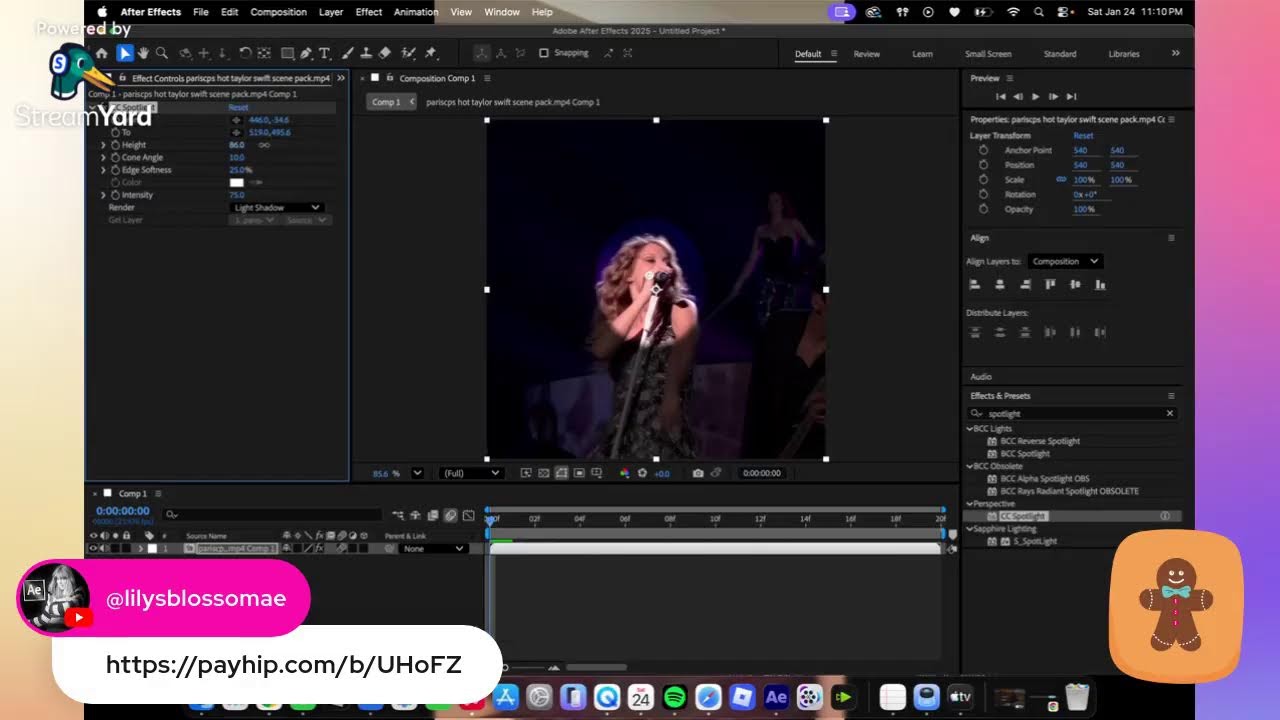Open the Composition menu
The image size is (1280, 720).
coord(279,12)
